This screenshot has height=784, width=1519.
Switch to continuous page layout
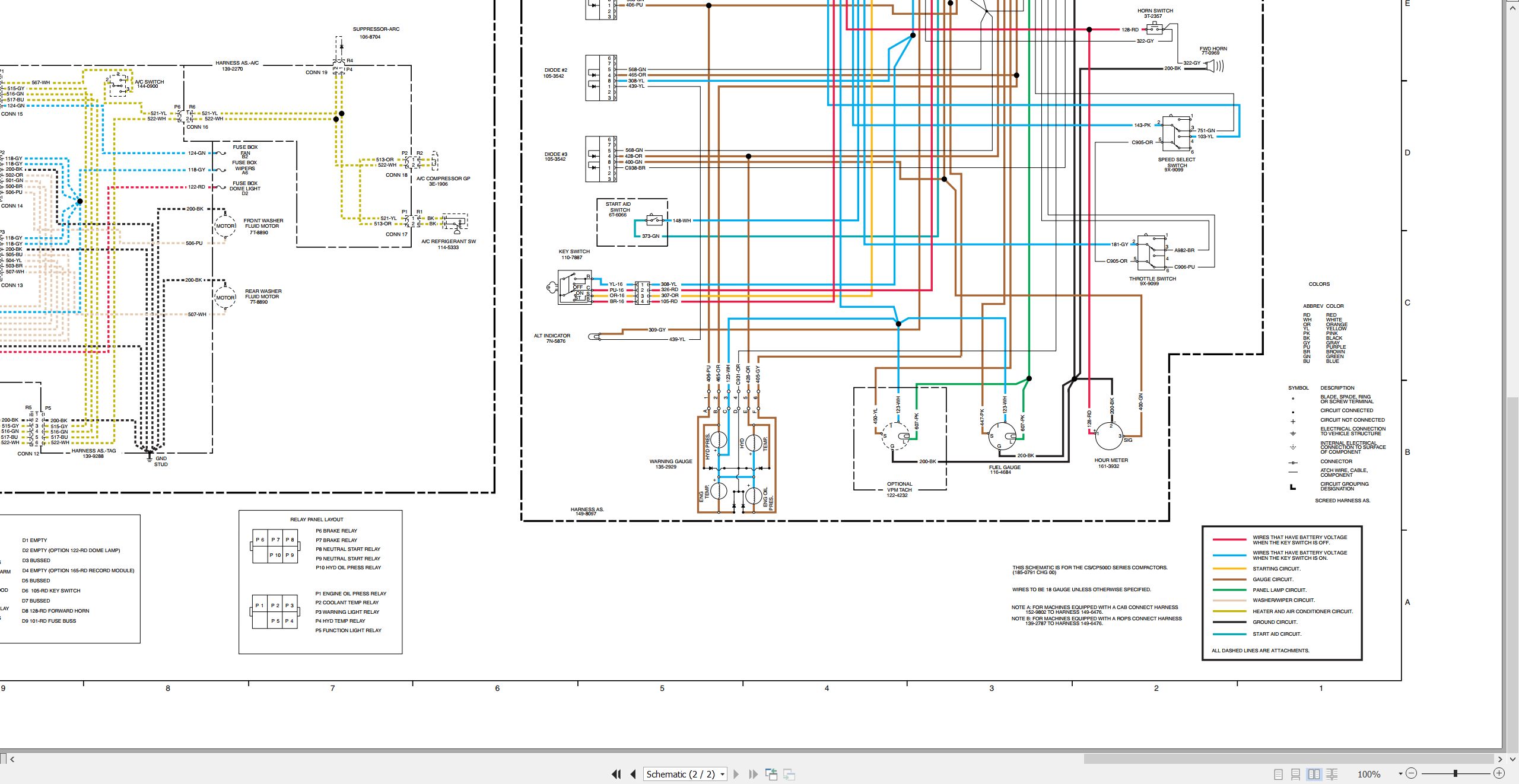[x=1296, y=774]
